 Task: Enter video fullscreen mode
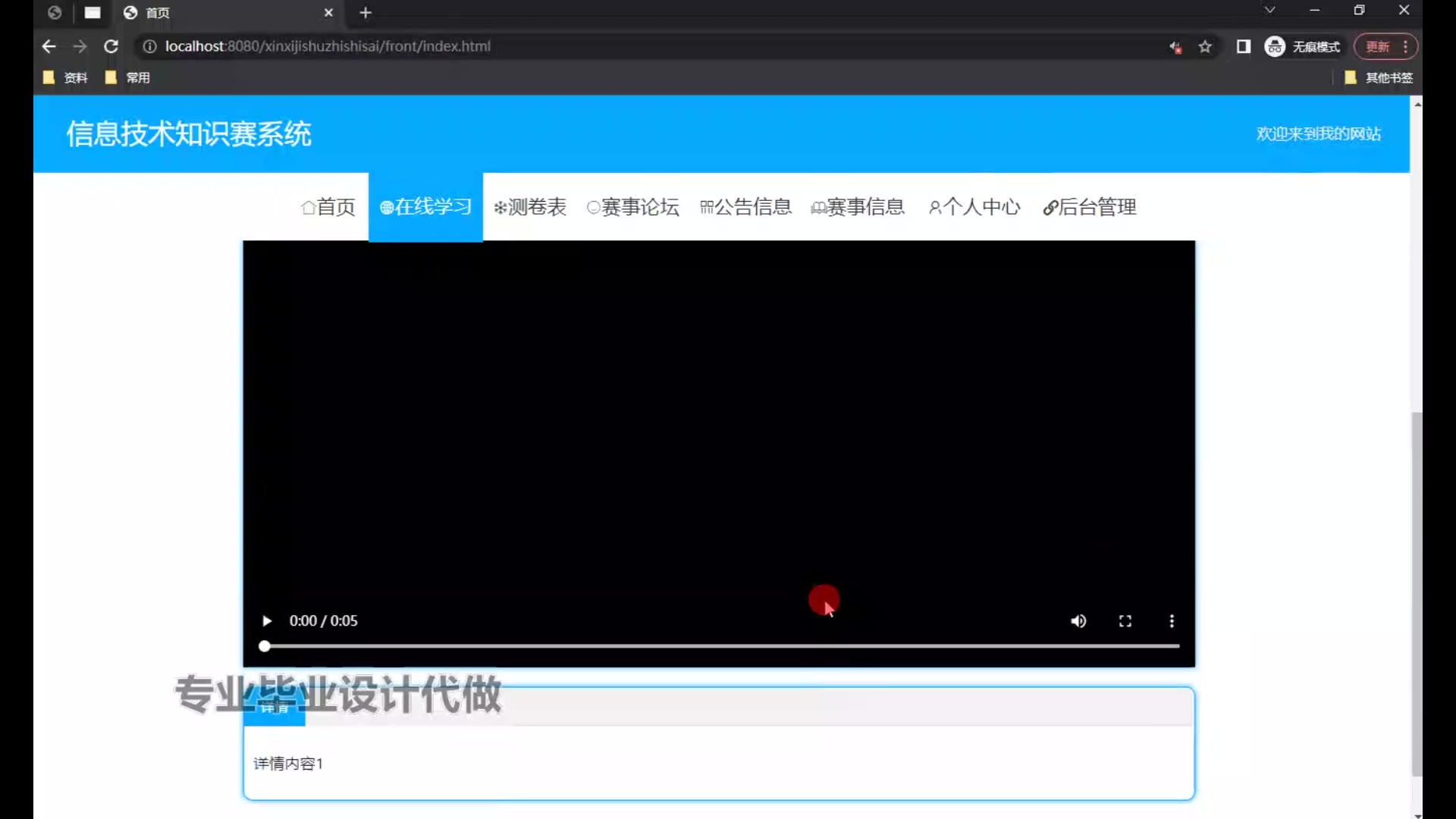click(x=1125, y=621)
